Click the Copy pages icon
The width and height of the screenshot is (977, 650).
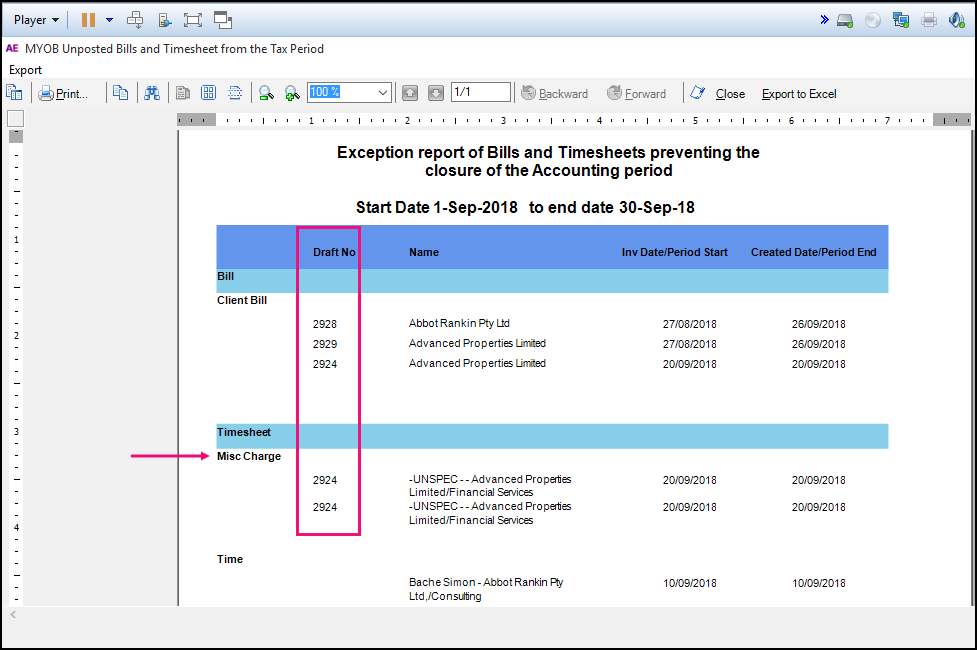(x=121, y=93)
